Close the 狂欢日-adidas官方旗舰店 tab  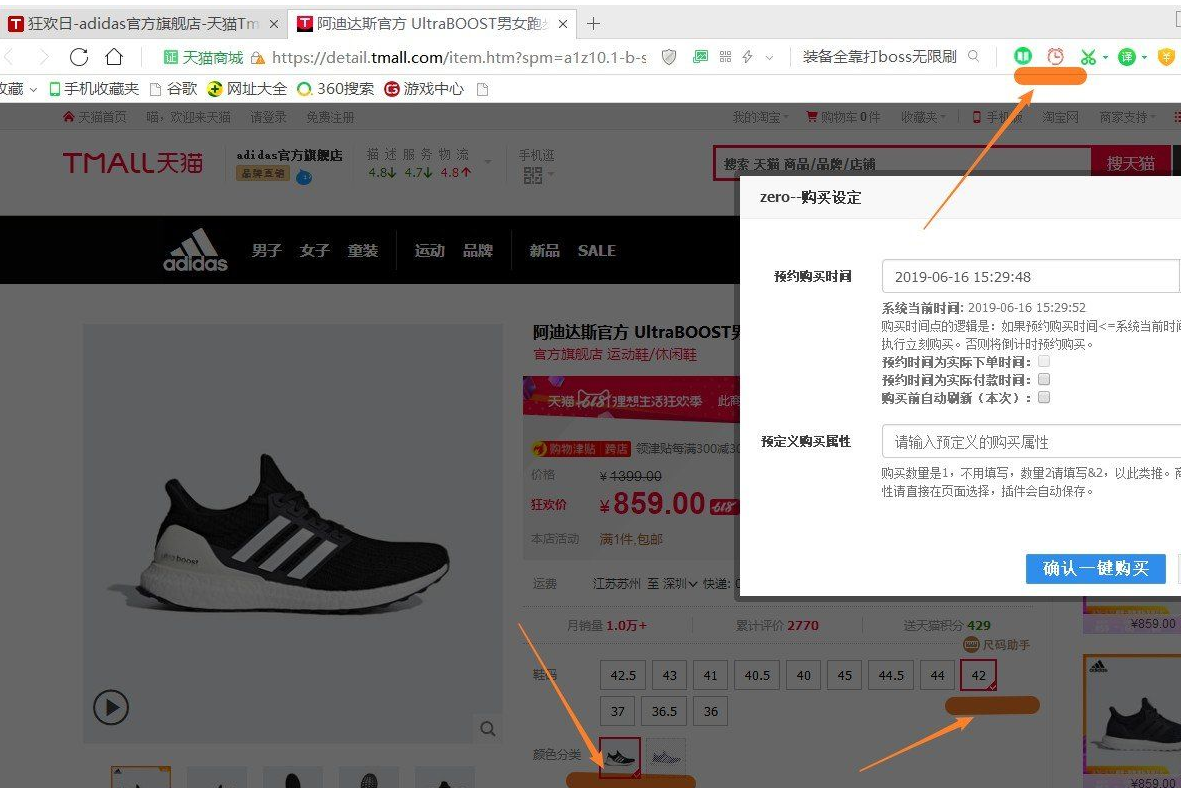[273, 24]
